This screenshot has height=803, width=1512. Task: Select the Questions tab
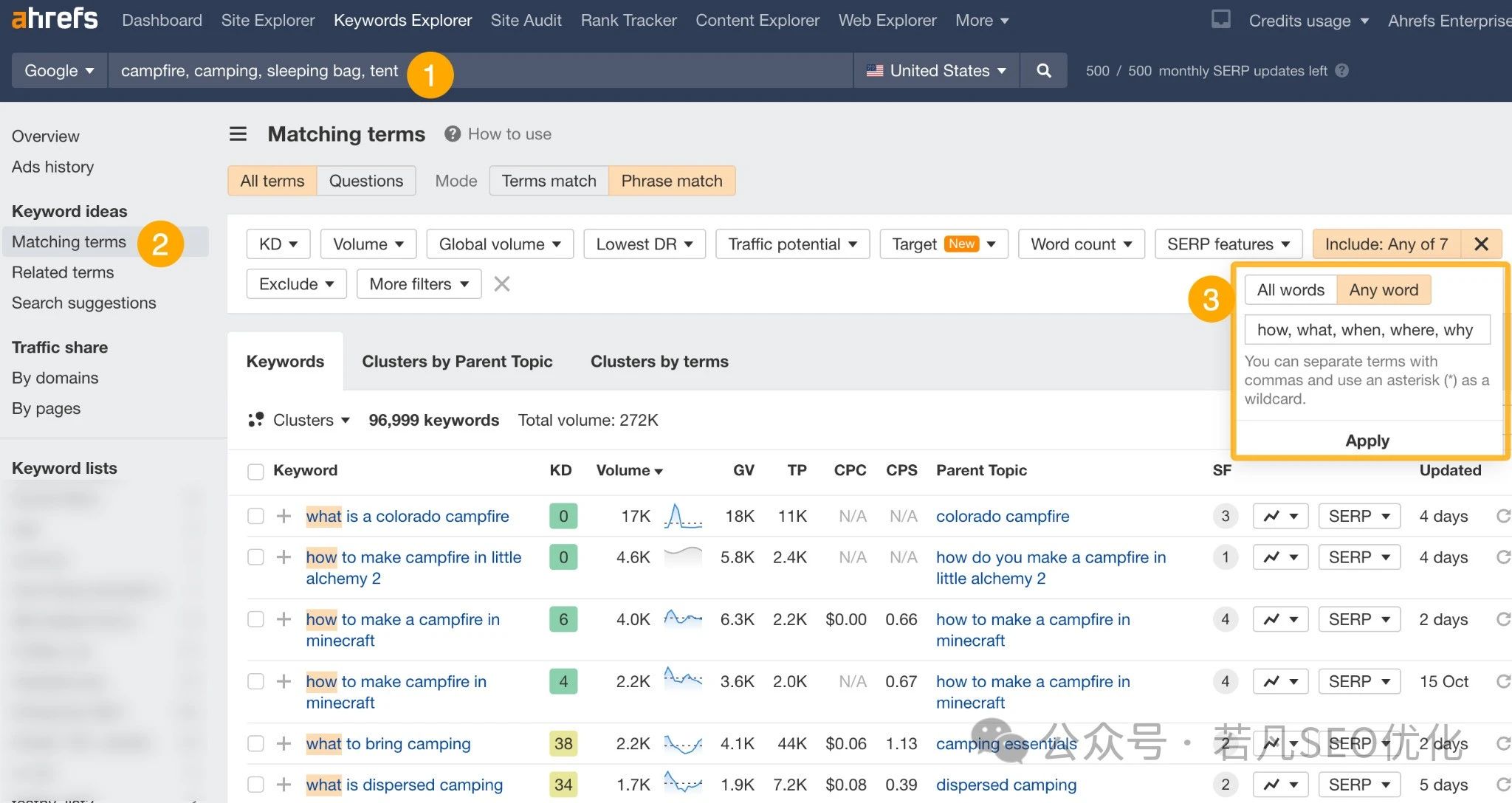[366, 181]
